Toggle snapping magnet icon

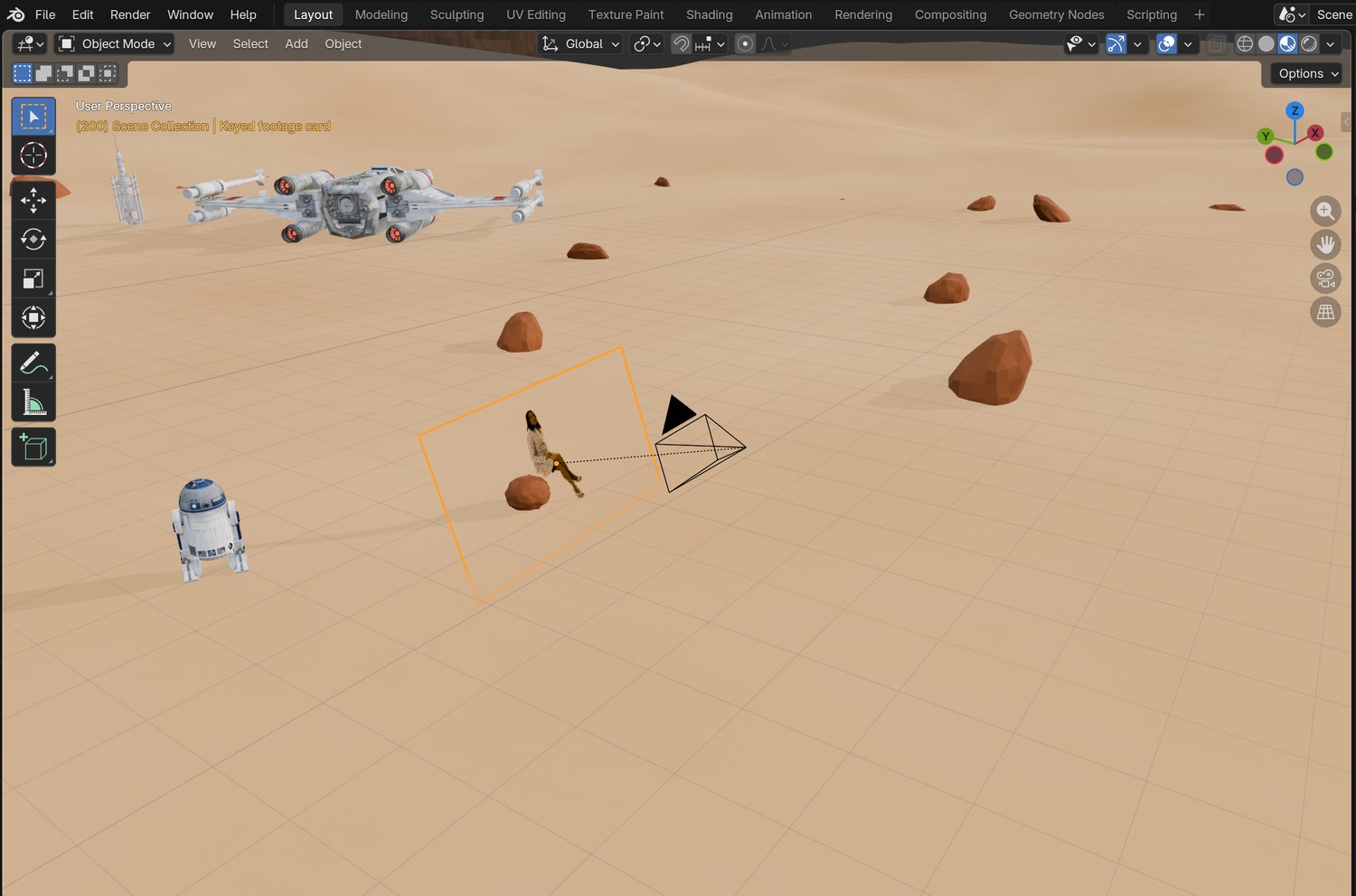681,43
